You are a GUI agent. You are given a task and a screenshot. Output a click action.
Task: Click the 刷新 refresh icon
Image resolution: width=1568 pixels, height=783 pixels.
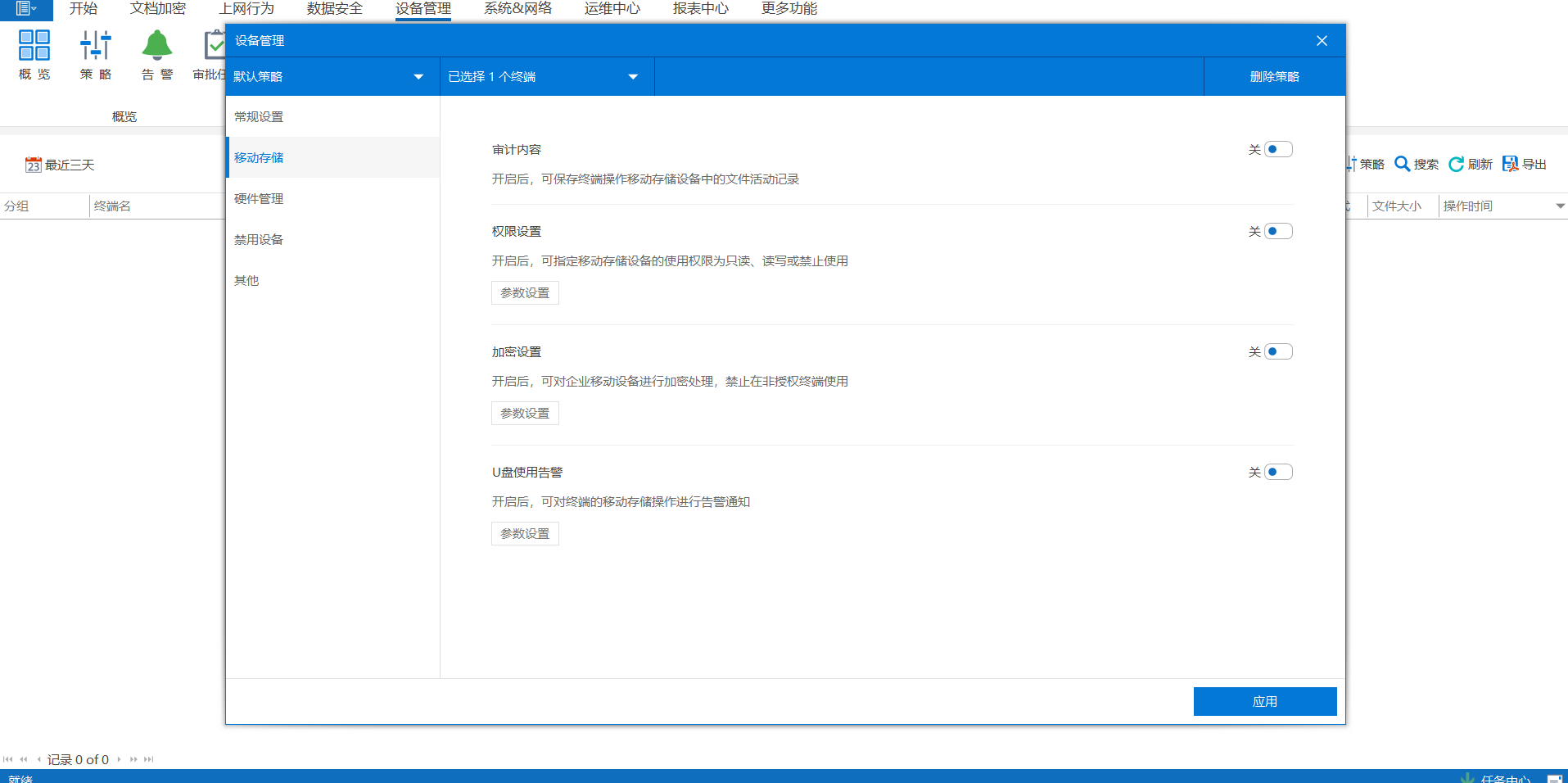coord(1456,164)
